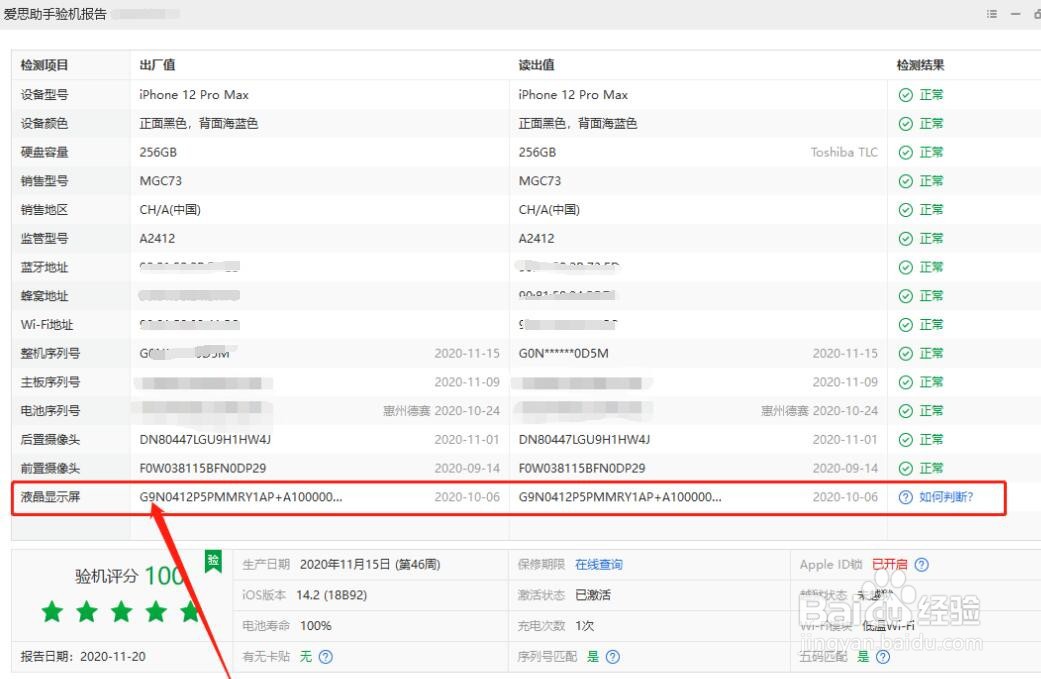This screenshot has height=679, width=1041.
Task: Click the green check icon in 主板序列号 row
Action: (x=906, y=382)
